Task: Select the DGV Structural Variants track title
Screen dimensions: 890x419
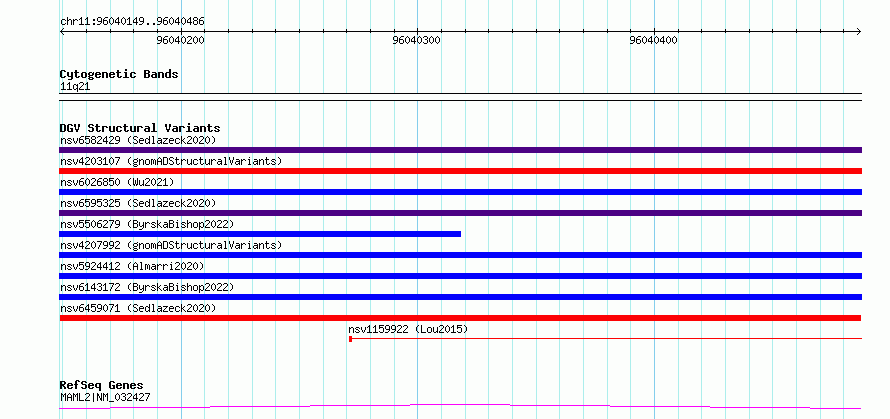Action: [140, 128]
